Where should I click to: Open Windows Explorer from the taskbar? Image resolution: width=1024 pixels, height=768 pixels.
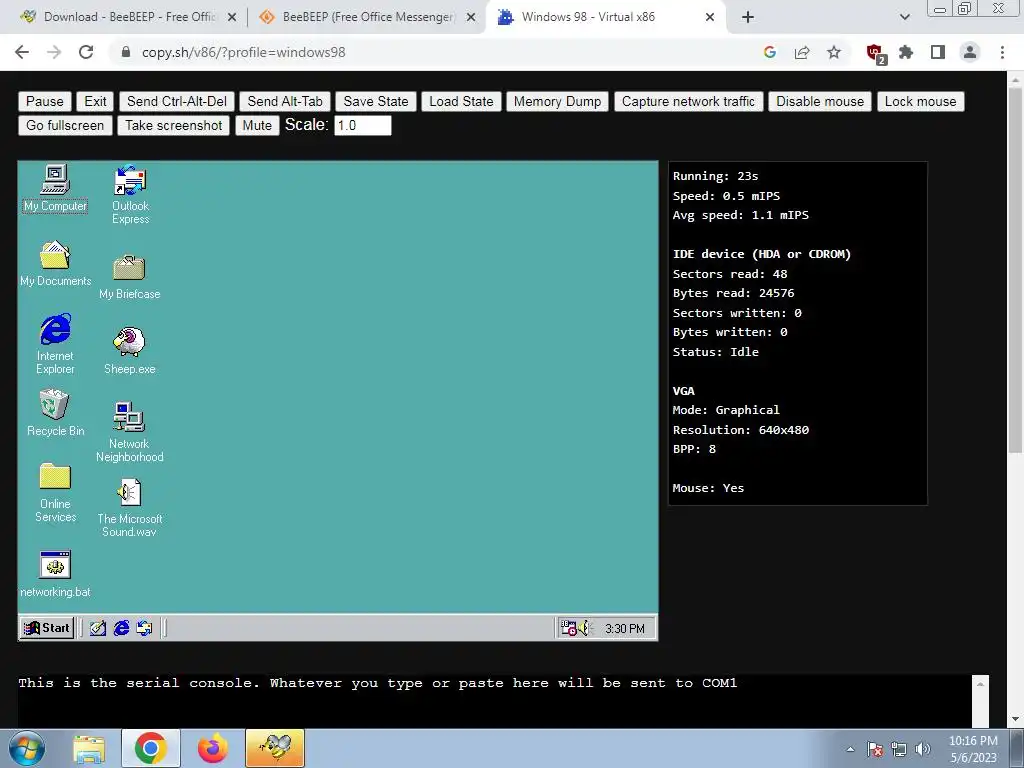click(89, 748)
